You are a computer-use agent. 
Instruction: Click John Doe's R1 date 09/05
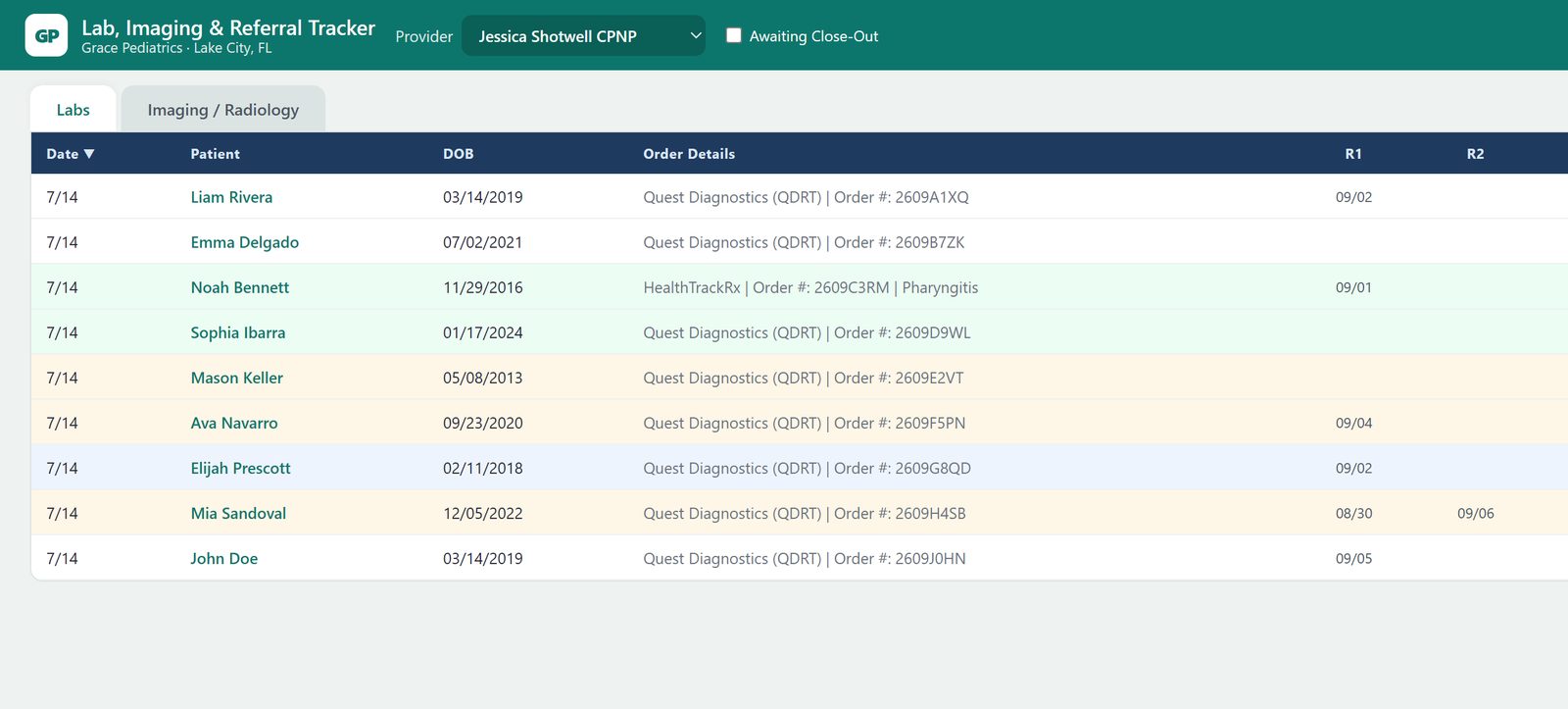click(1353, 558)
